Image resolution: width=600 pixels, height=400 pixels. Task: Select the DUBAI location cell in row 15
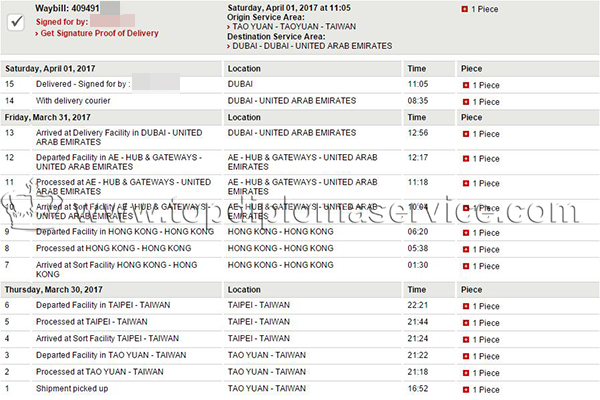coord(240,84)
